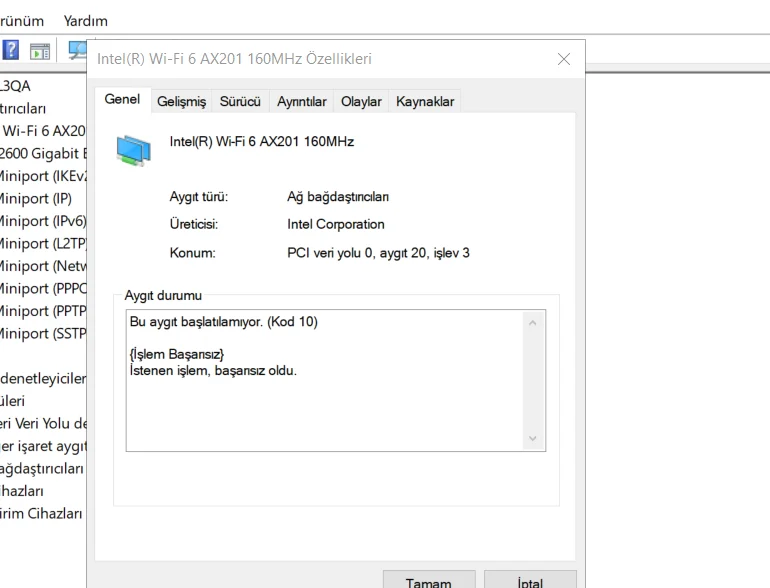Click the blue Help question mark toolbar icon

coord(11,50)
